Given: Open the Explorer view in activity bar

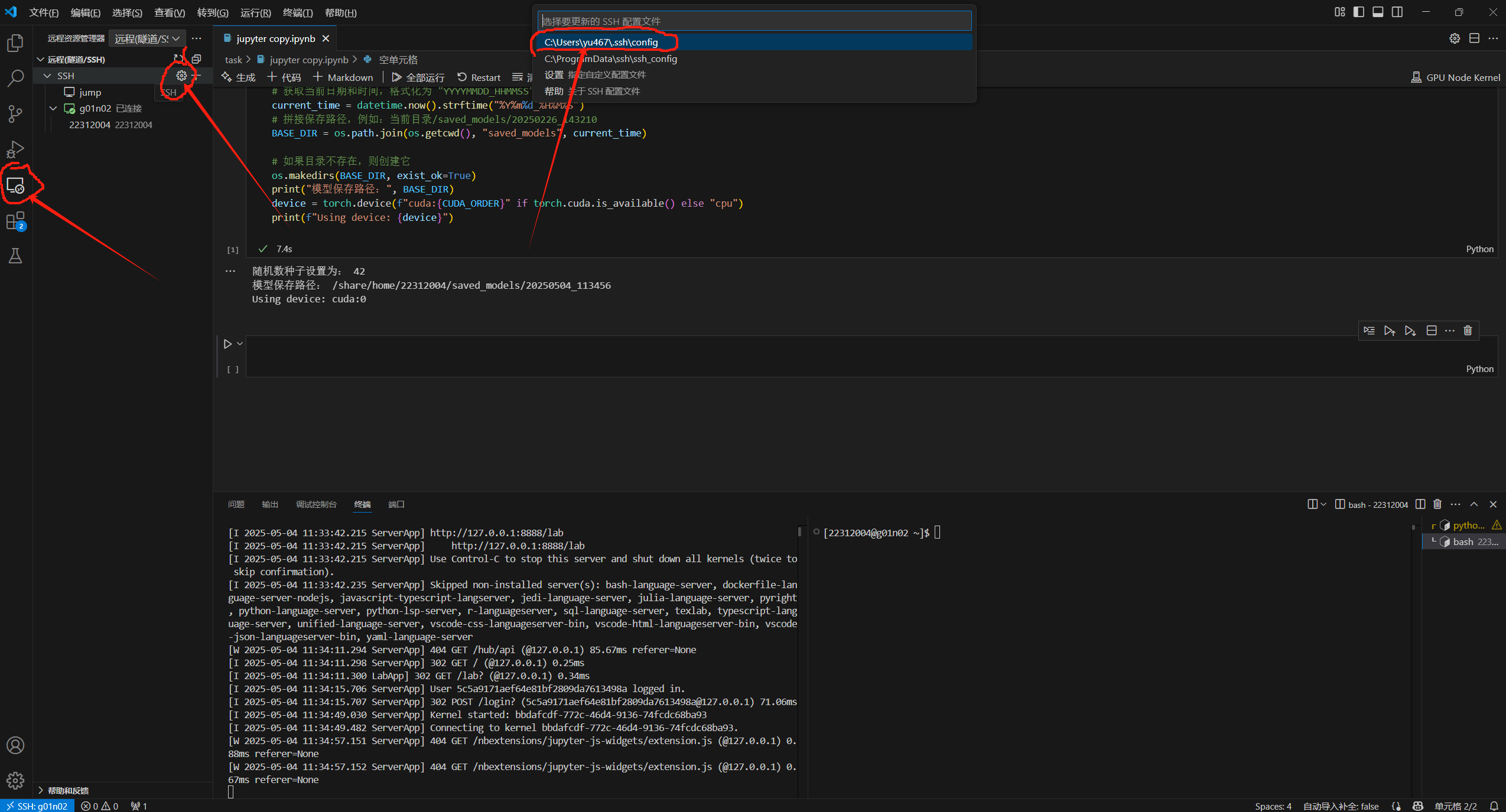Looking at the screenshot, I should (15, 43).
